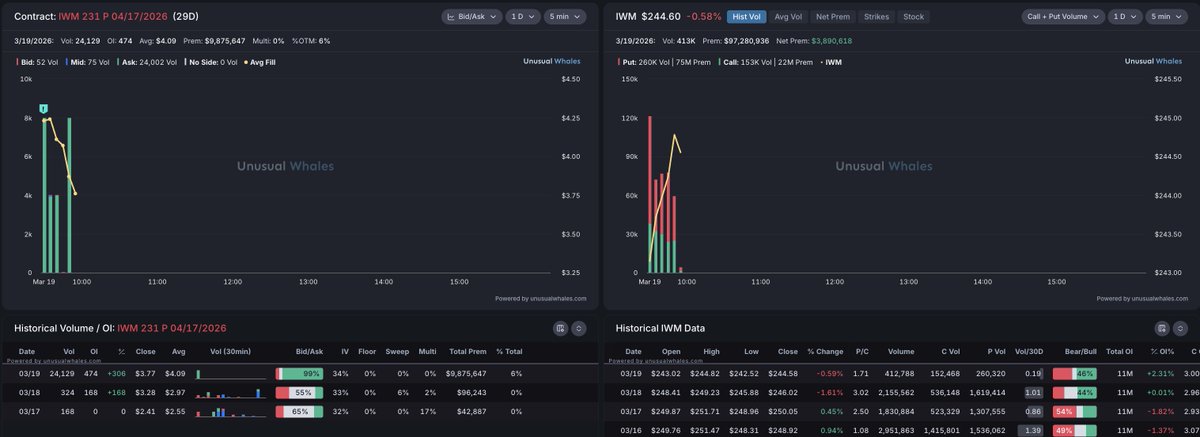Click the 03/18 row's 30min volume sparkline

pyautogui.click(x=230, y=392)
